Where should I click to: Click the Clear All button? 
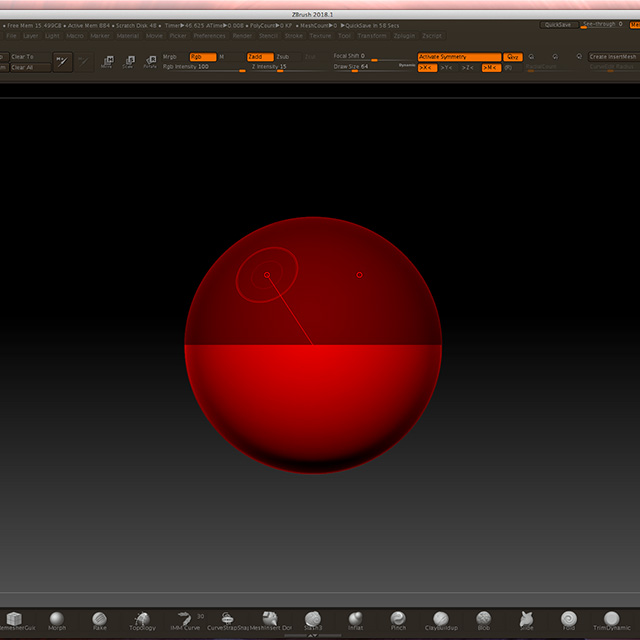coord(30,68)
